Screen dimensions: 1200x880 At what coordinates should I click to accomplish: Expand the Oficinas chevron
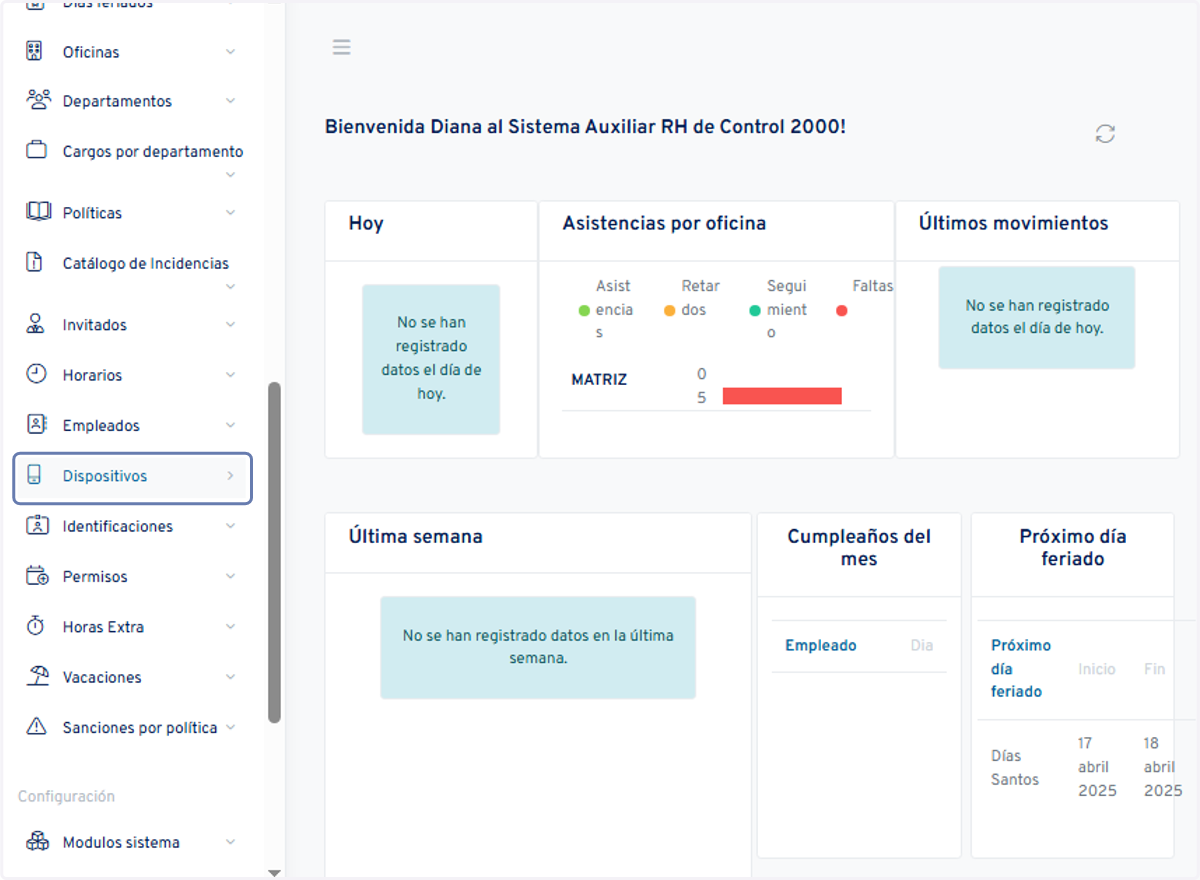231,51
